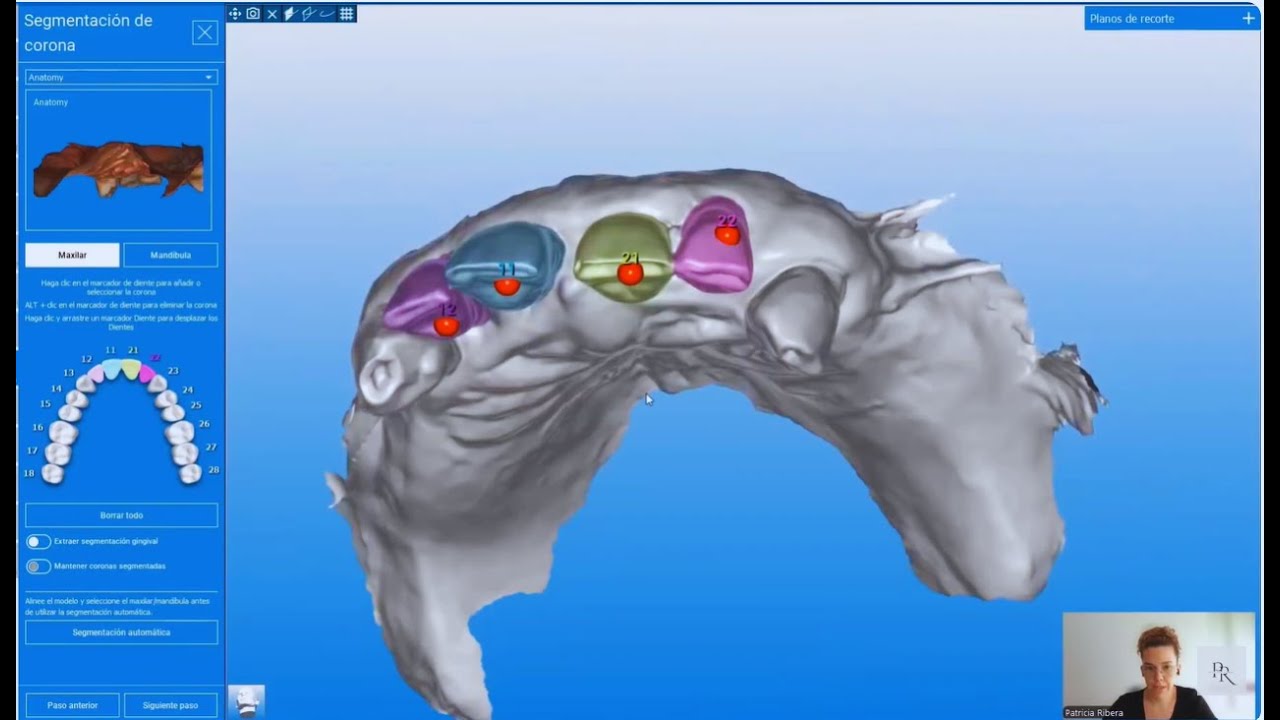The width and height of the screenshot is (1280, 720).
Task: Click the red marker on tooth 11 crown
Action: (507, 285)
